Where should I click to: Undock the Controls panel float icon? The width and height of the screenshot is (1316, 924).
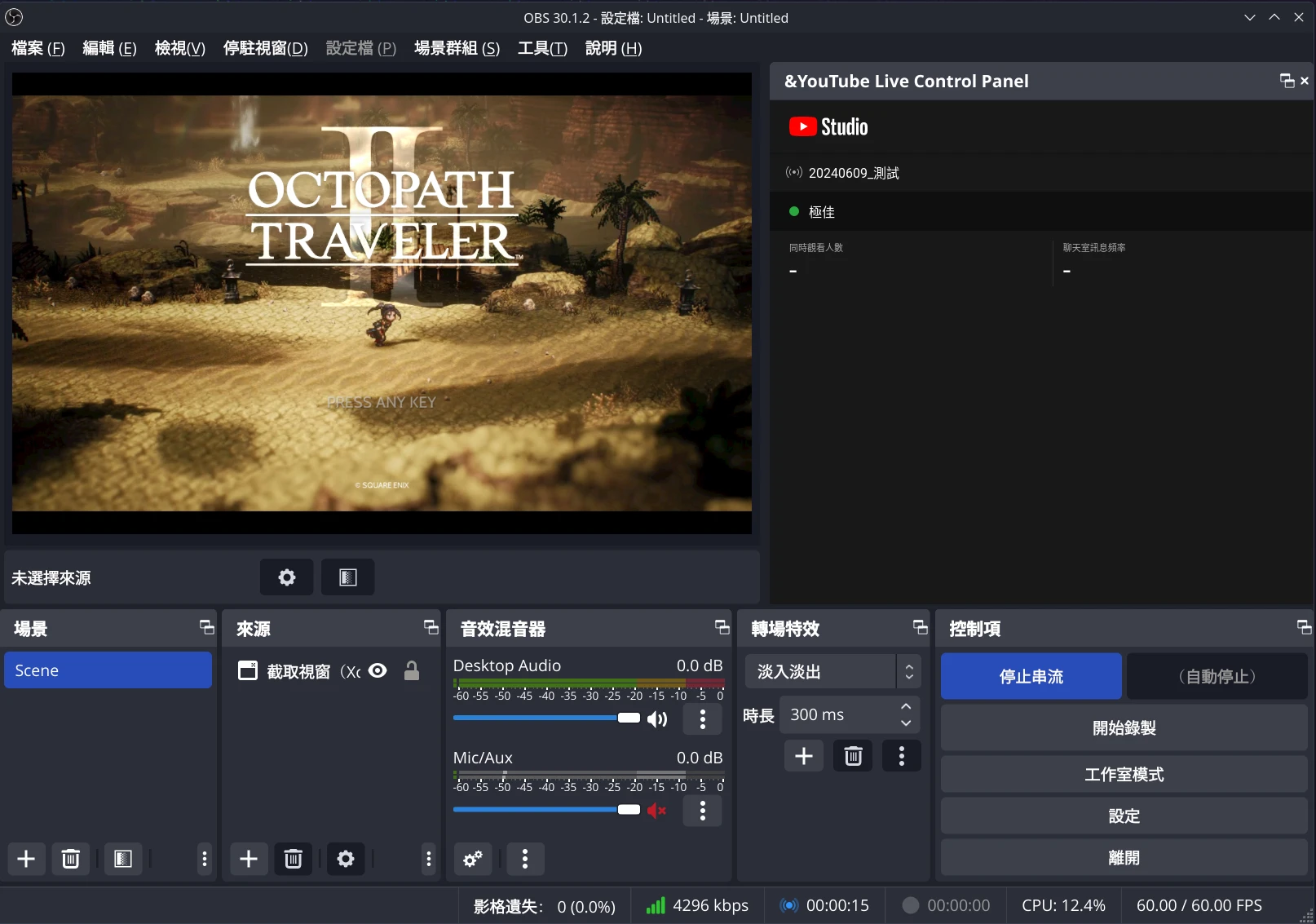pos(1305,627)
